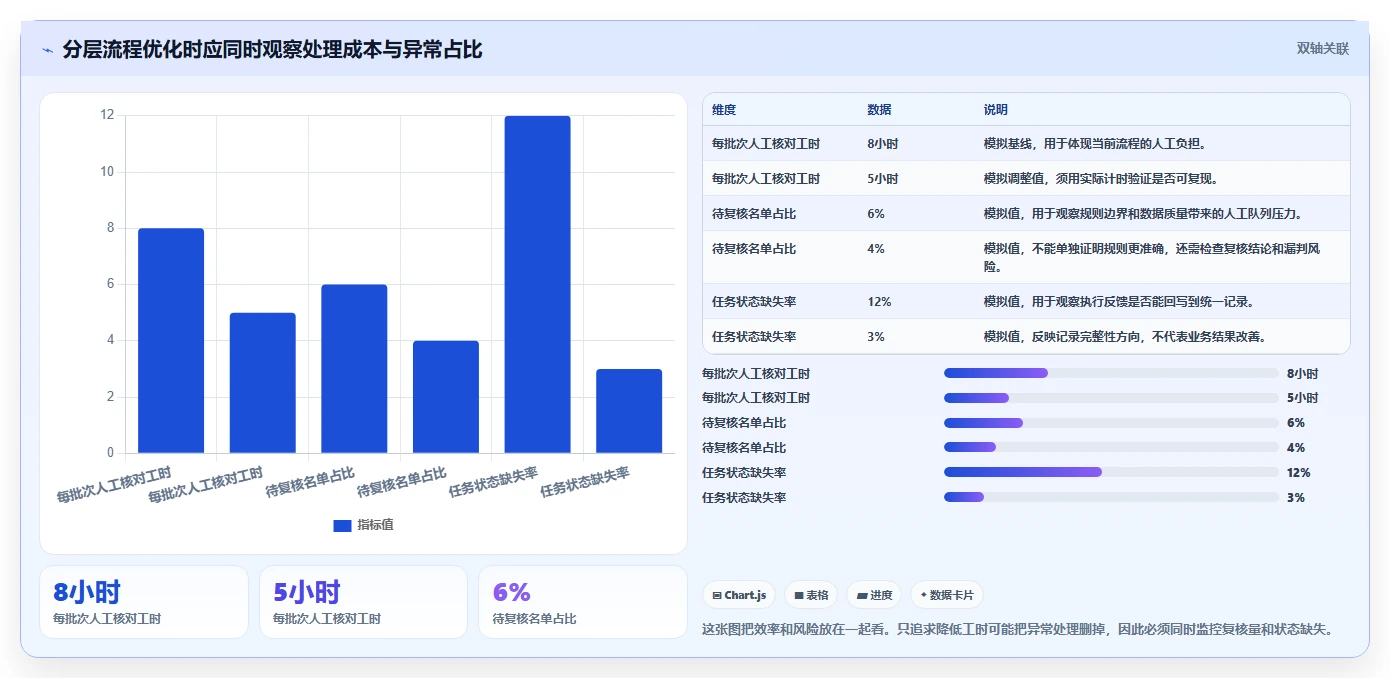Select the Chart.js chip
The width and height of the screenshot is (1390, 678).
pos(739,595)
